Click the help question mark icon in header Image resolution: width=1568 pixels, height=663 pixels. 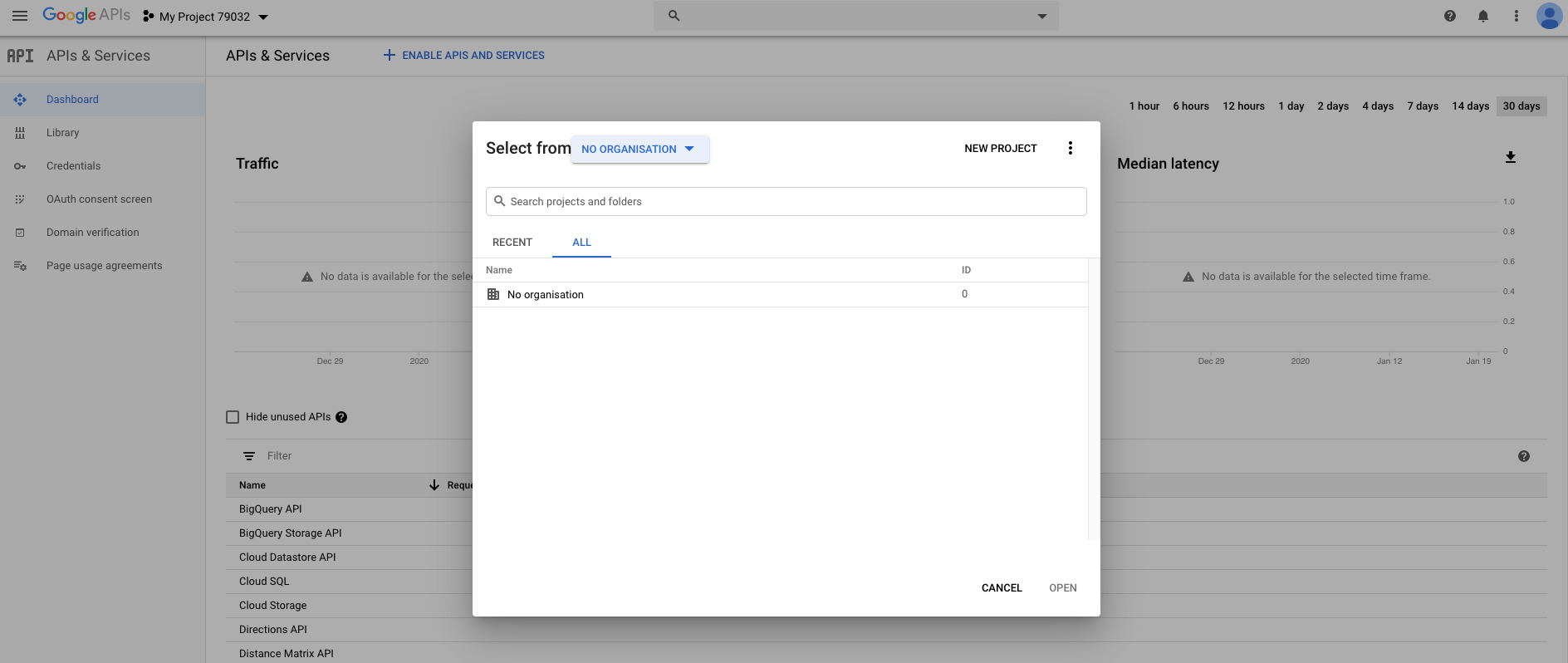point(1450,16)
